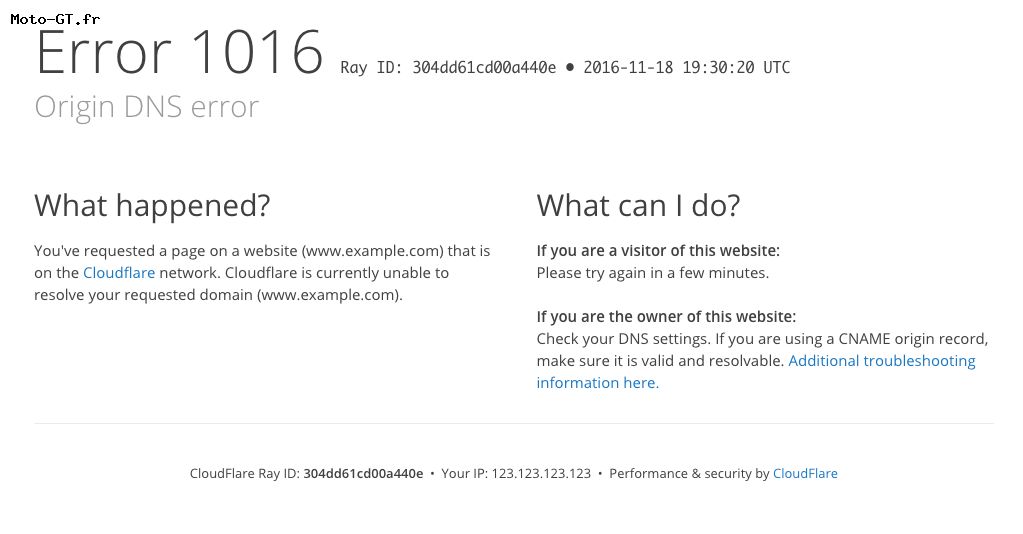This screenshot has width=1023, height=534.
Task: Click 'Performance & security by' footer text
Action: (x=690, y=473)
